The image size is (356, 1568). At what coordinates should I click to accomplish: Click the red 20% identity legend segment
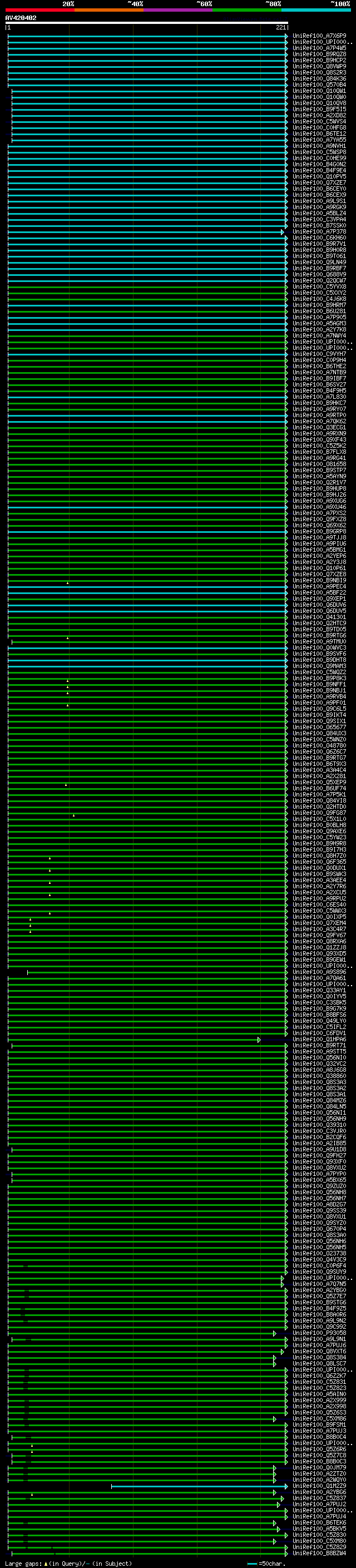pyautogui.click(x=39, y=10)
